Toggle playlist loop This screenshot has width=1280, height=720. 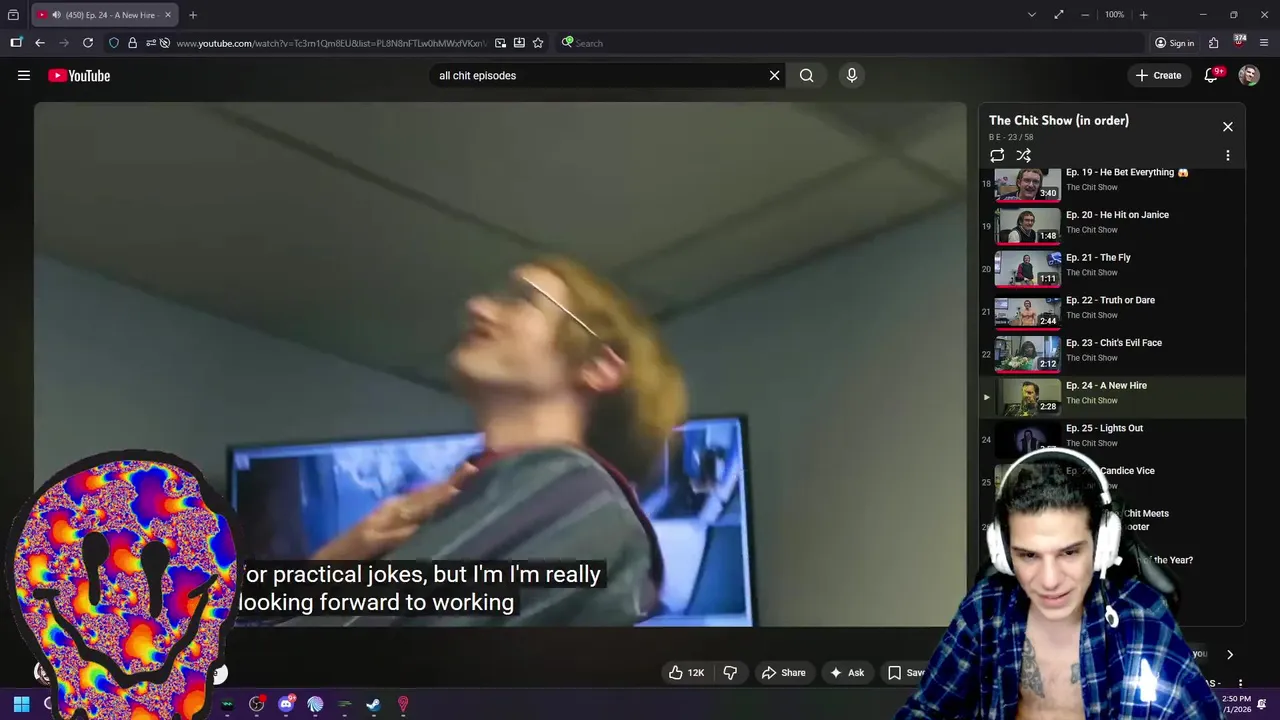click(997, 155)
